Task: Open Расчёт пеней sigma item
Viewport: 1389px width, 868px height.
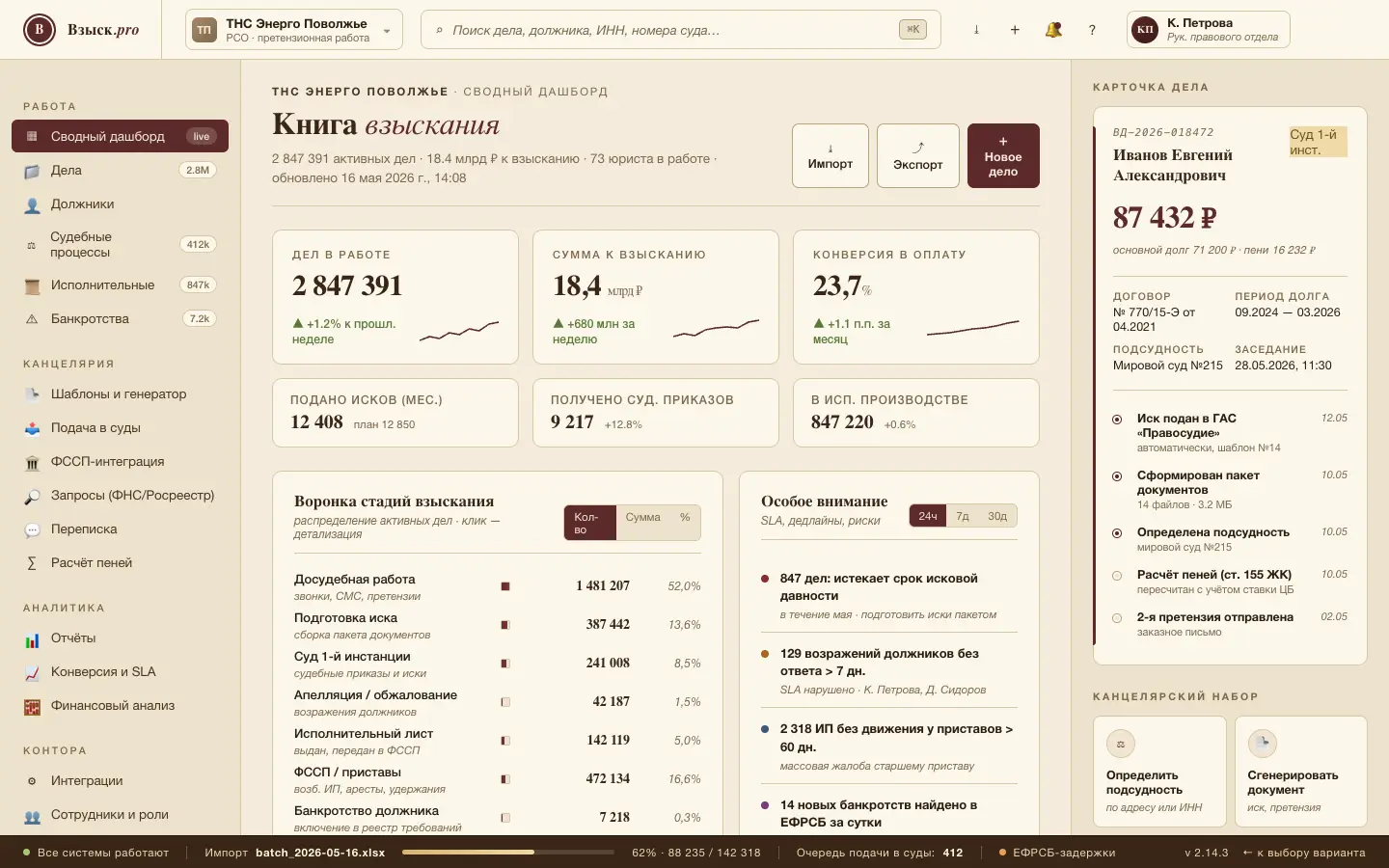Action: click(120, 563)
